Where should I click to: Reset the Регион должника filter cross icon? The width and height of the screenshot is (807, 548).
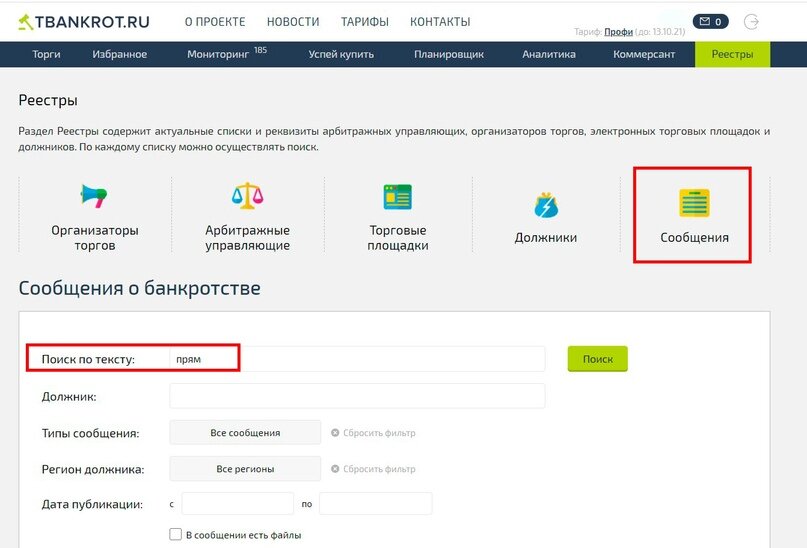point(335,469)
